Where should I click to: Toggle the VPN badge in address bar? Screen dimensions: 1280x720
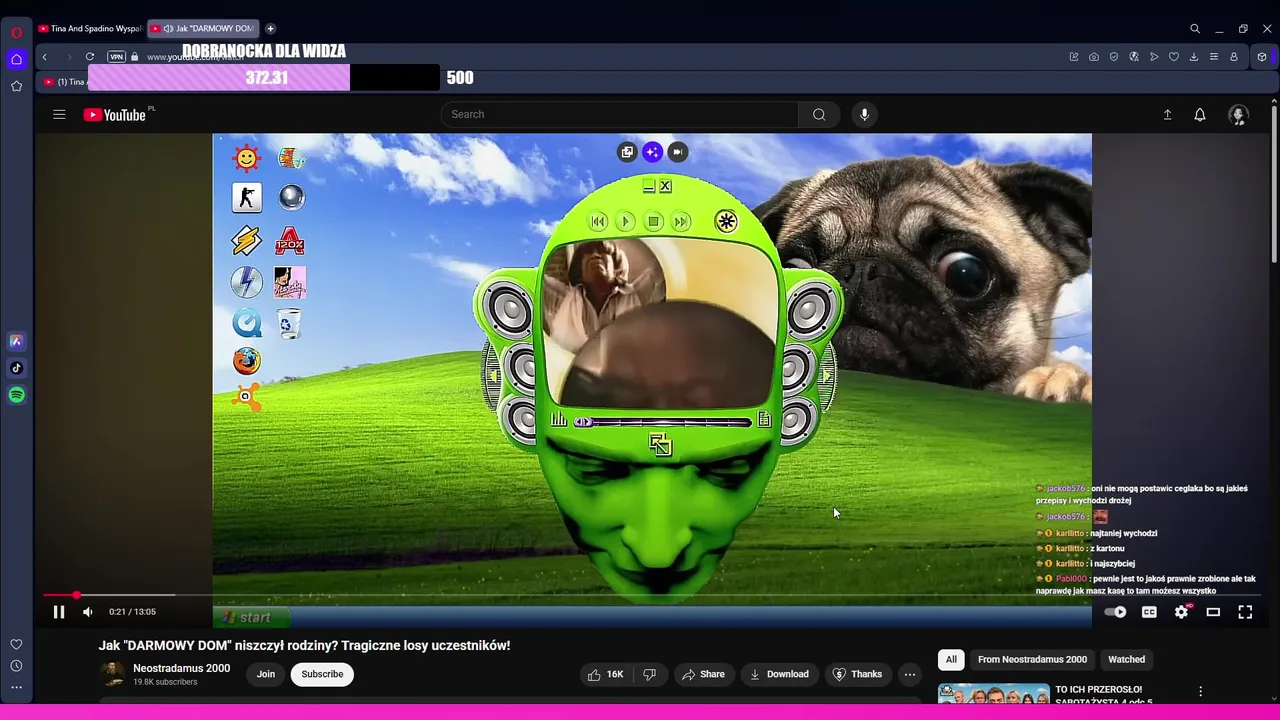117,57
